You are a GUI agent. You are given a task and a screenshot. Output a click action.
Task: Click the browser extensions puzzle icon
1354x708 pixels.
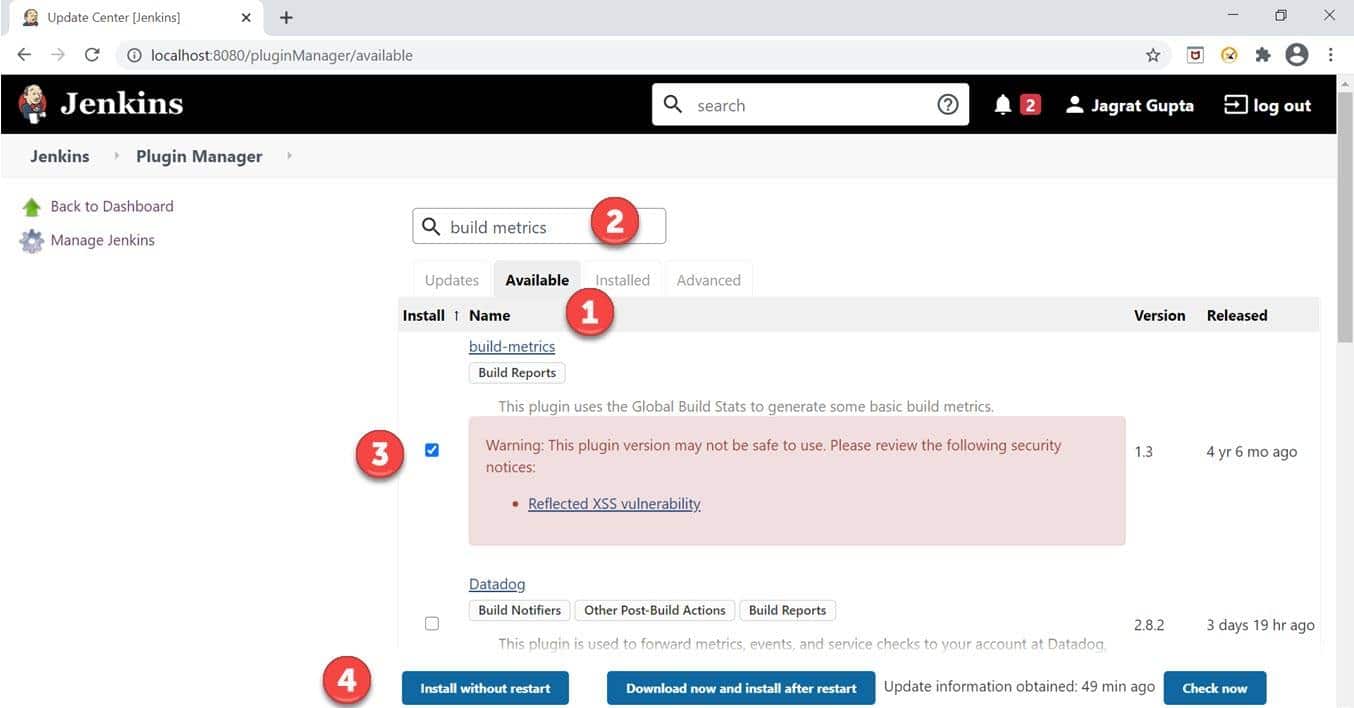click(1262, 55)
